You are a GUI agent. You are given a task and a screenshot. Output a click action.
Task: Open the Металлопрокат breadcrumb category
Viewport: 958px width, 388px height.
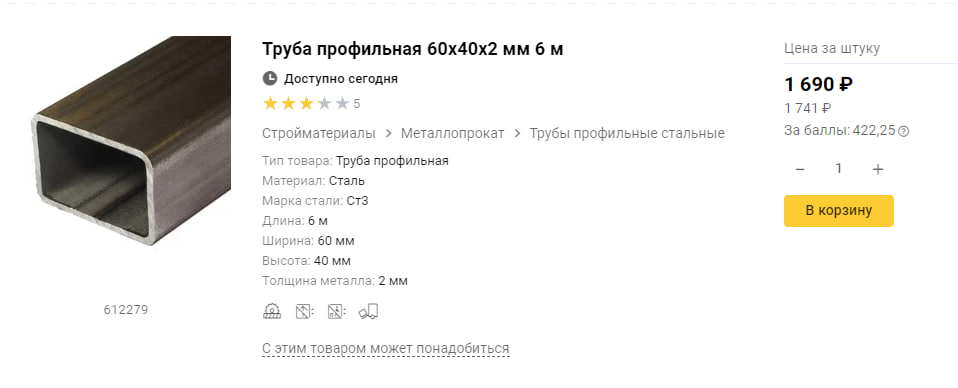click(x=453, y=133)
